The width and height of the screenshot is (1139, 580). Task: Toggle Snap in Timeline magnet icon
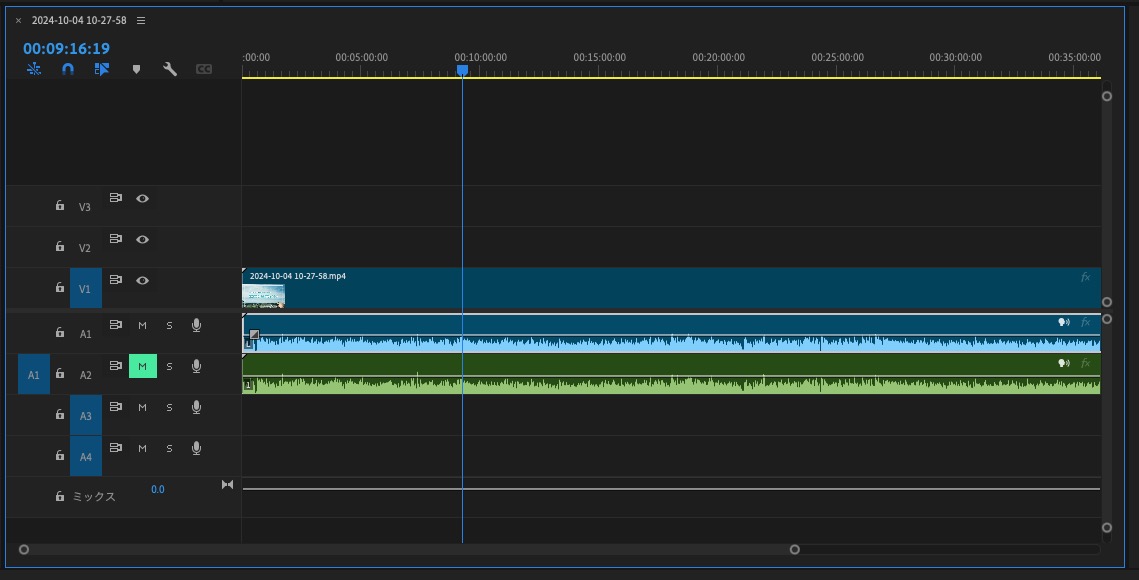pyautogui.click(x=68, y=69)
